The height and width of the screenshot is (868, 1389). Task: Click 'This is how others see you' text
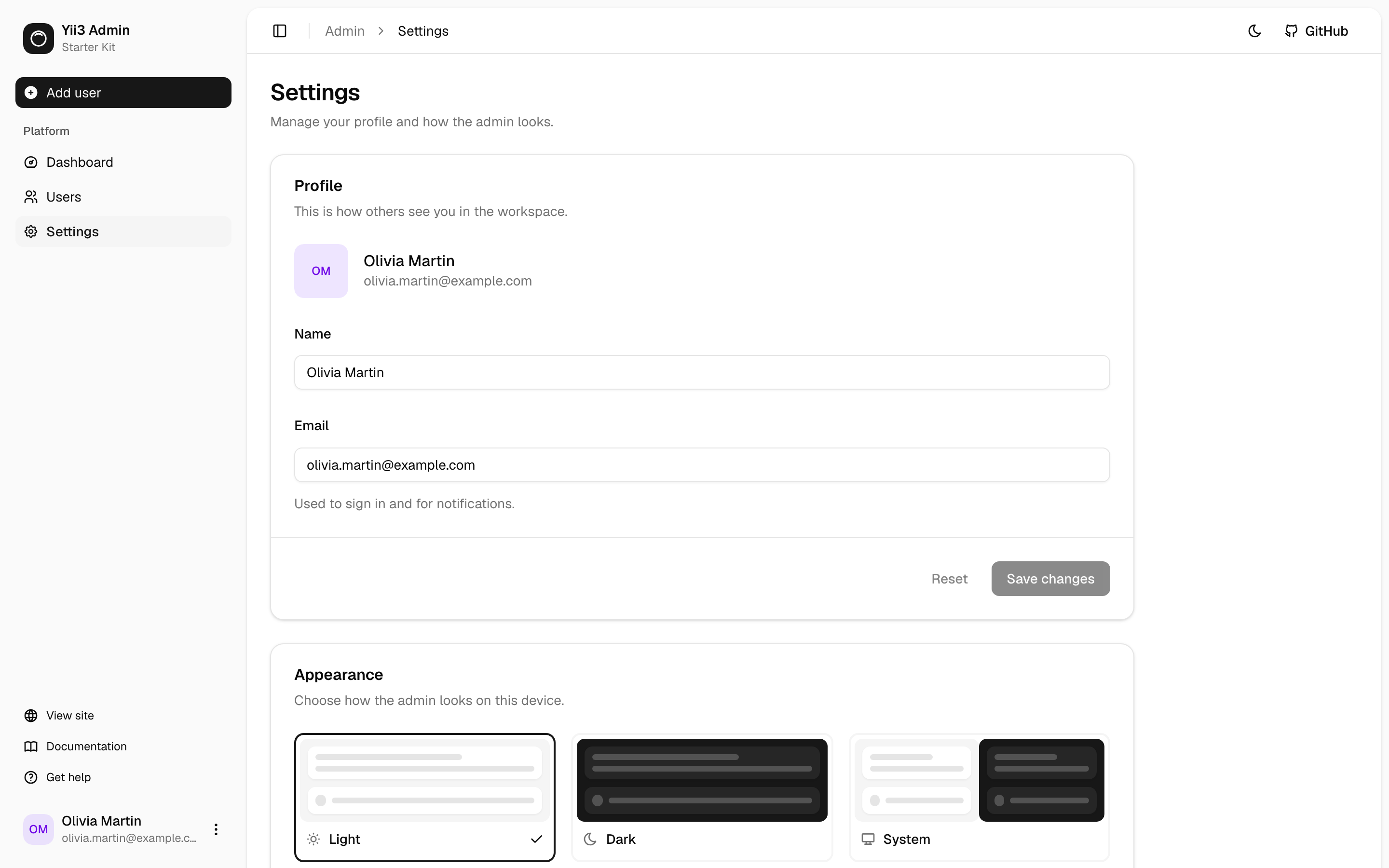tap(431, 211)
